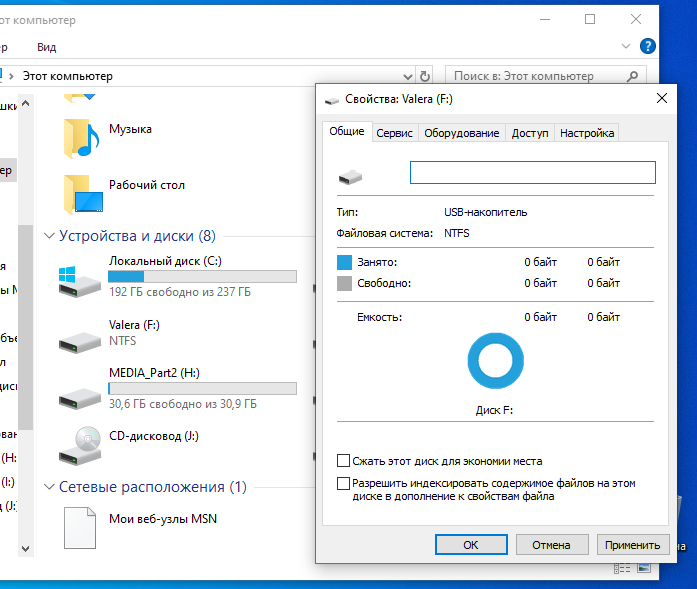Open the Music folder icon
The height and width of the screenshot is (589, 697).
(x=82, y=139)
